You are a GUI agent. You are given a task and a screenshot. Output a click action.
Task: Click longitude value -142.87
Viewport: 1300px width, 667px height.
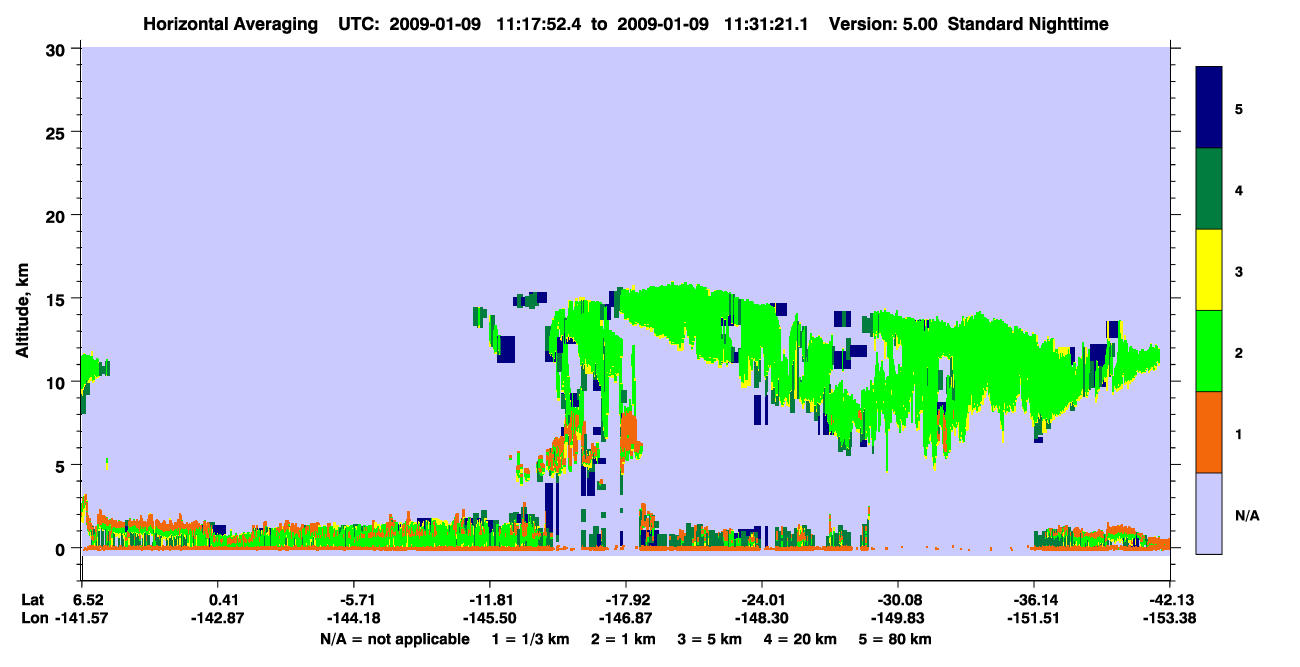pos(218,619)
